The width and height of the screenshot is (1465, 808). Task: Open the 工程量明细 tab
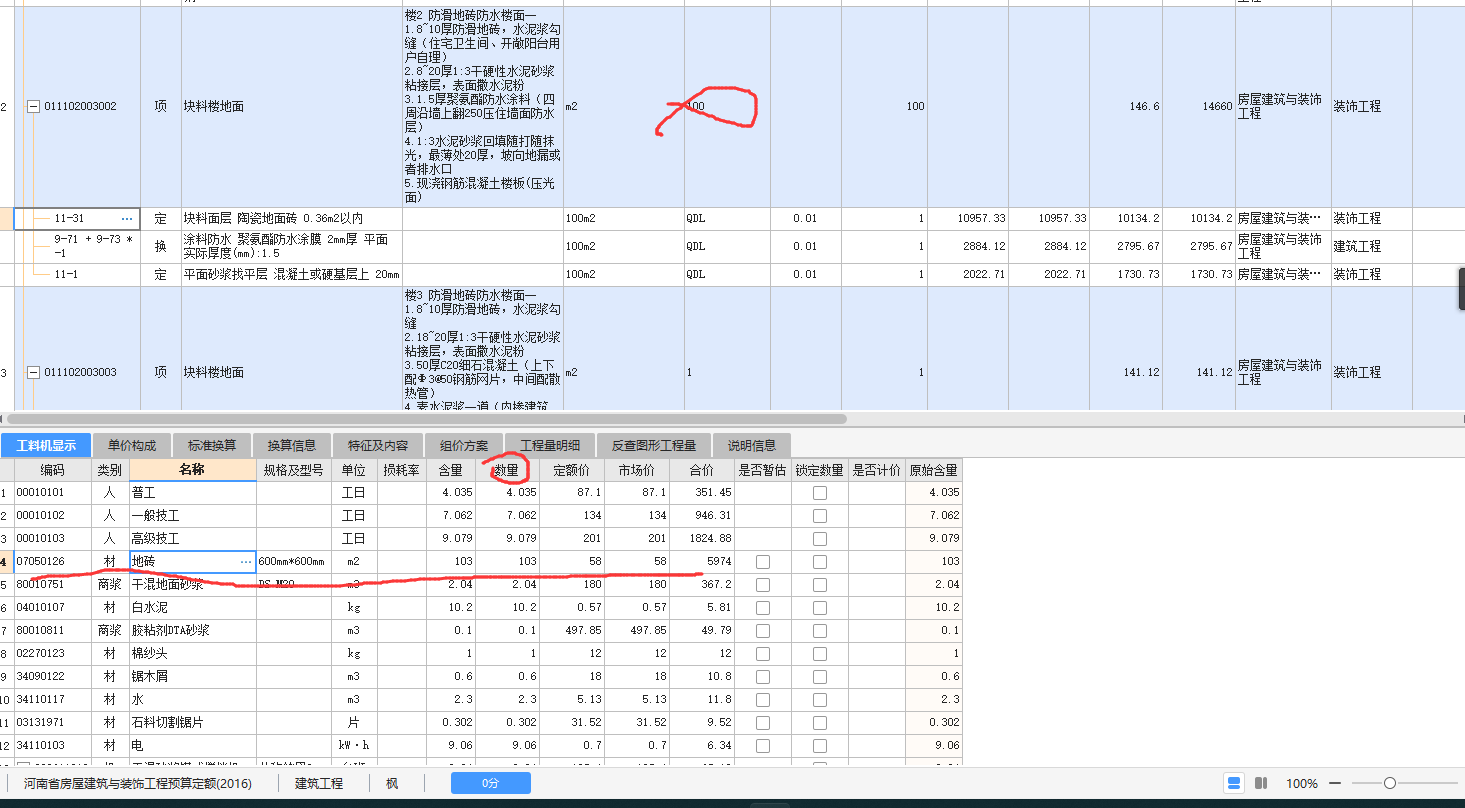550,445
